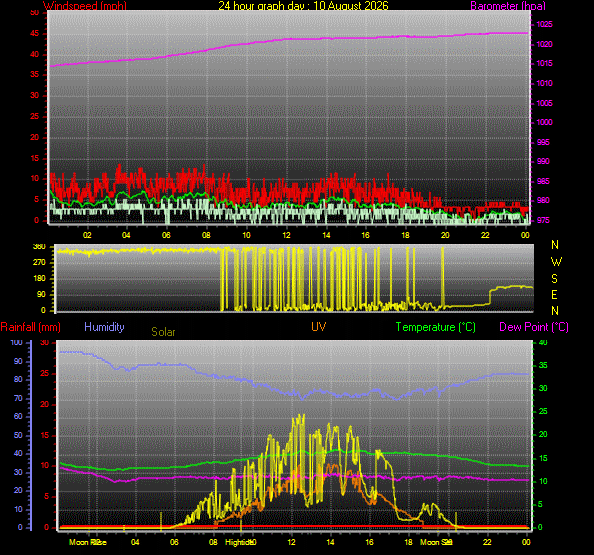Click hour "08" under the windspeed graph
The image size is (594, 555).
click(x=206, y=235)
